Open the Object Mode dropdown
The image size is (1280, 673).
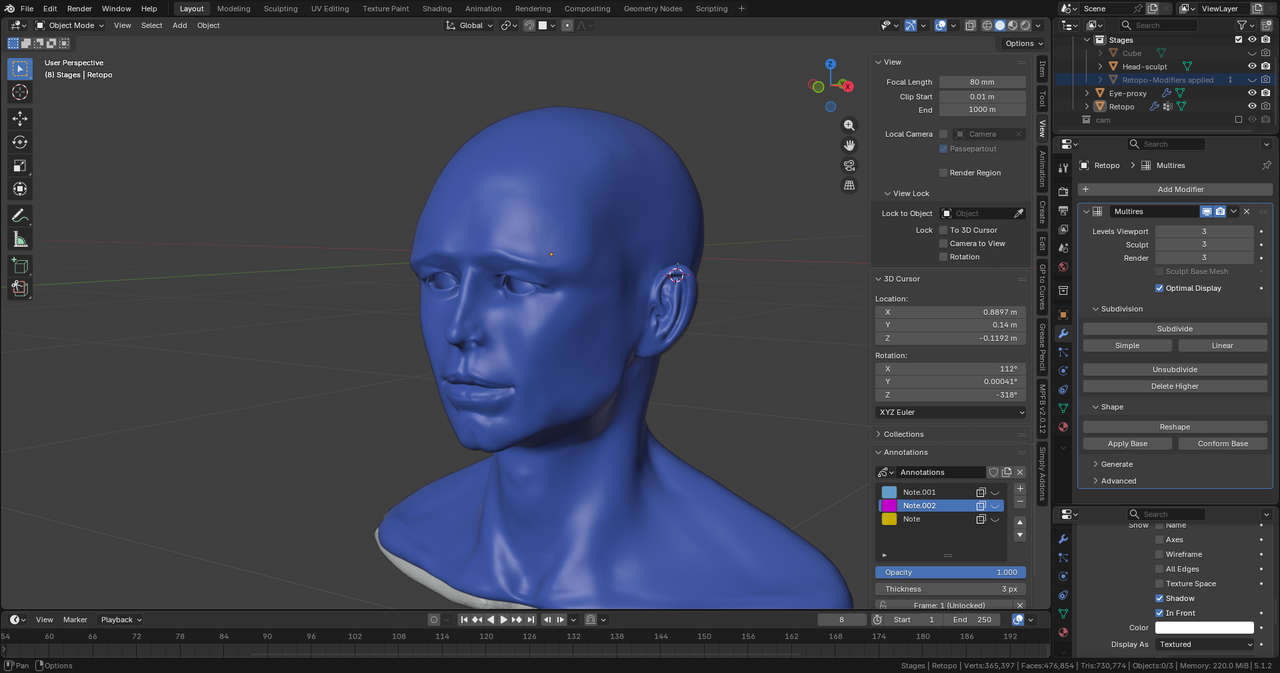click(70, 25)
